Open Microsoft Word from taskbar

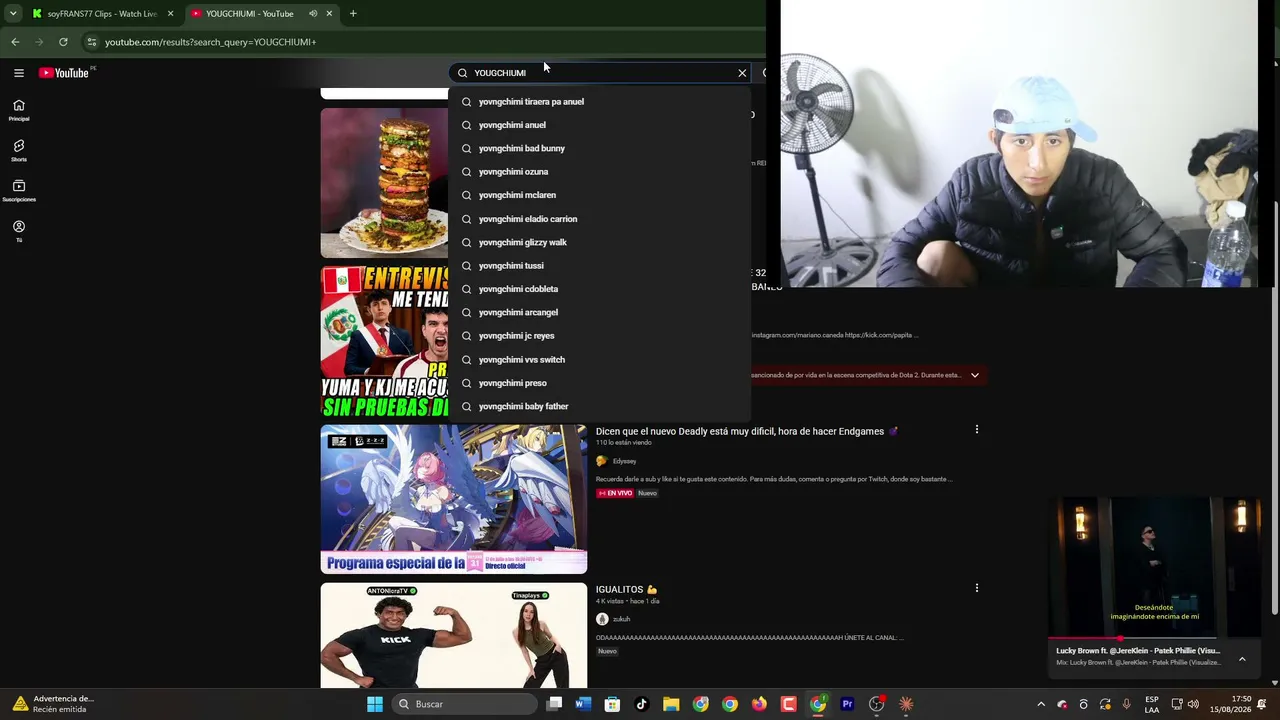pos(584,704)
